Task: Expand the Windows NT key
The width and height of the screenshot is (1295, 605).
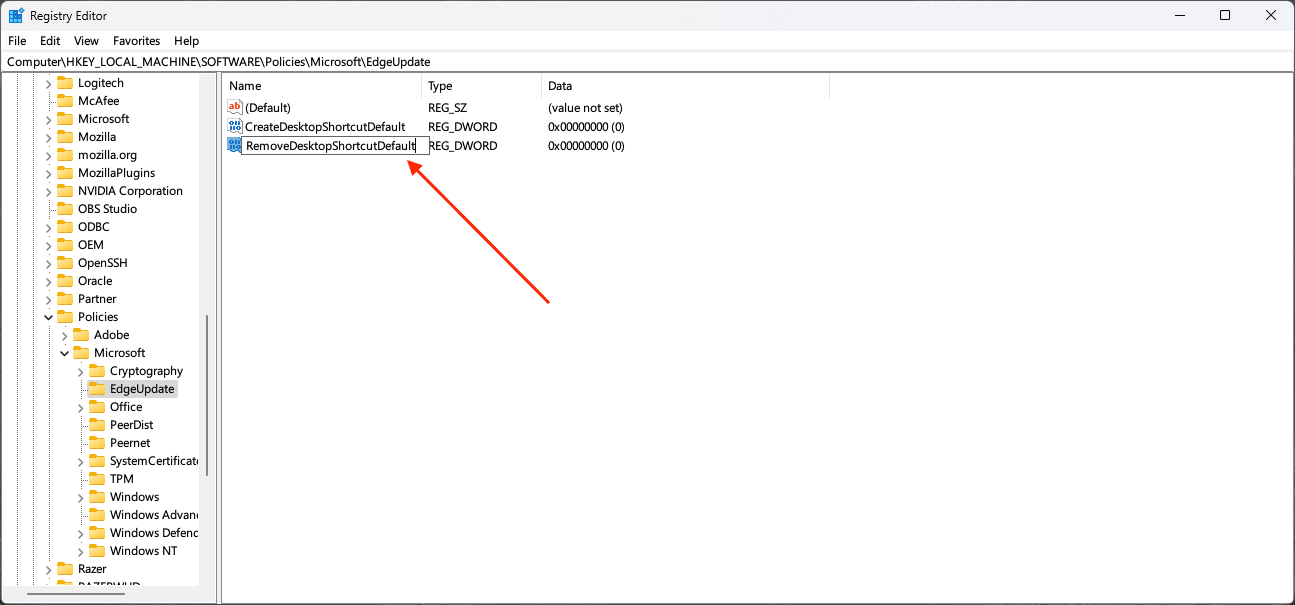Action: 81,551
